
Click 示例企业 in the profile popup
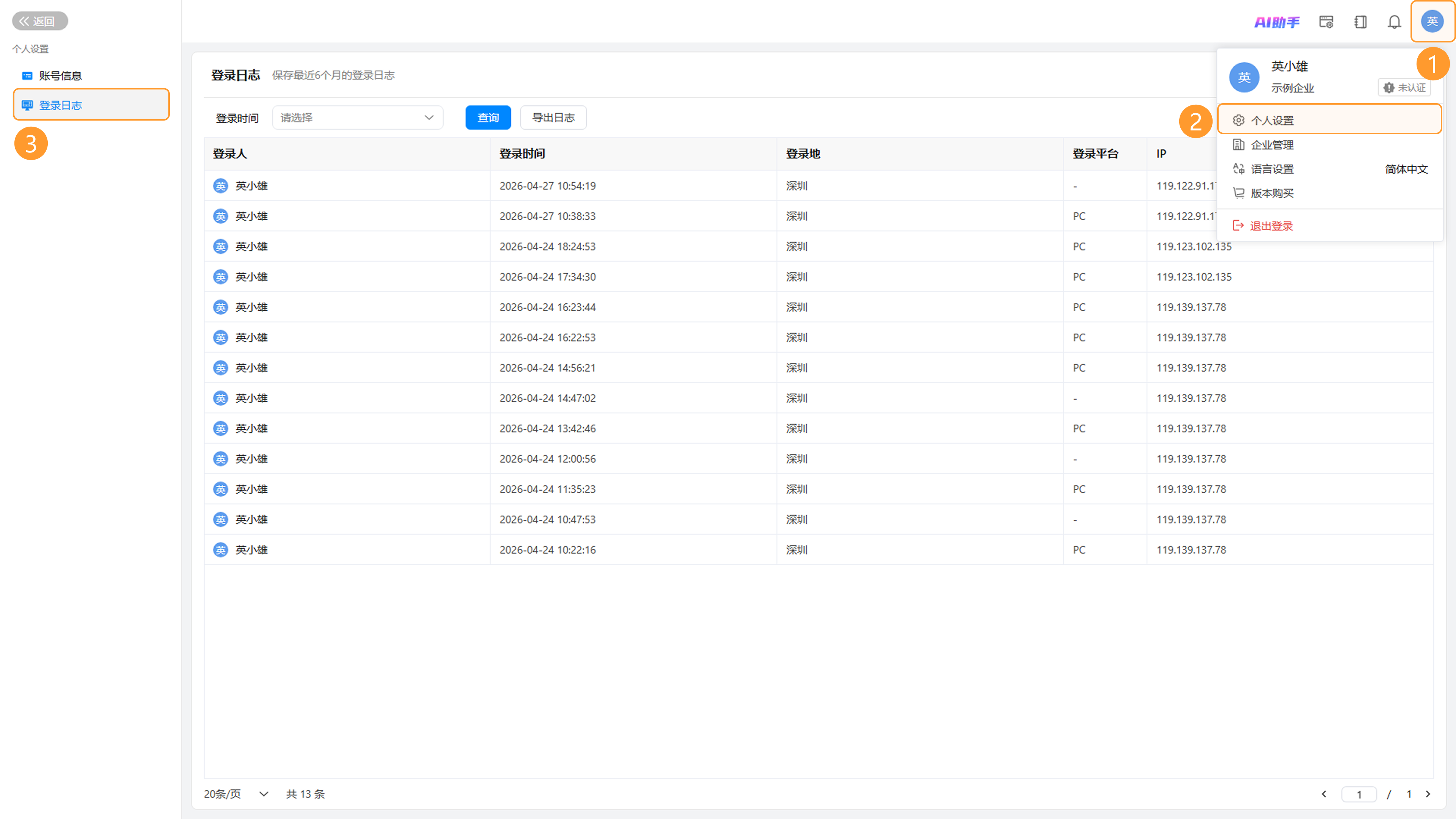click(x=1292, y=88)
